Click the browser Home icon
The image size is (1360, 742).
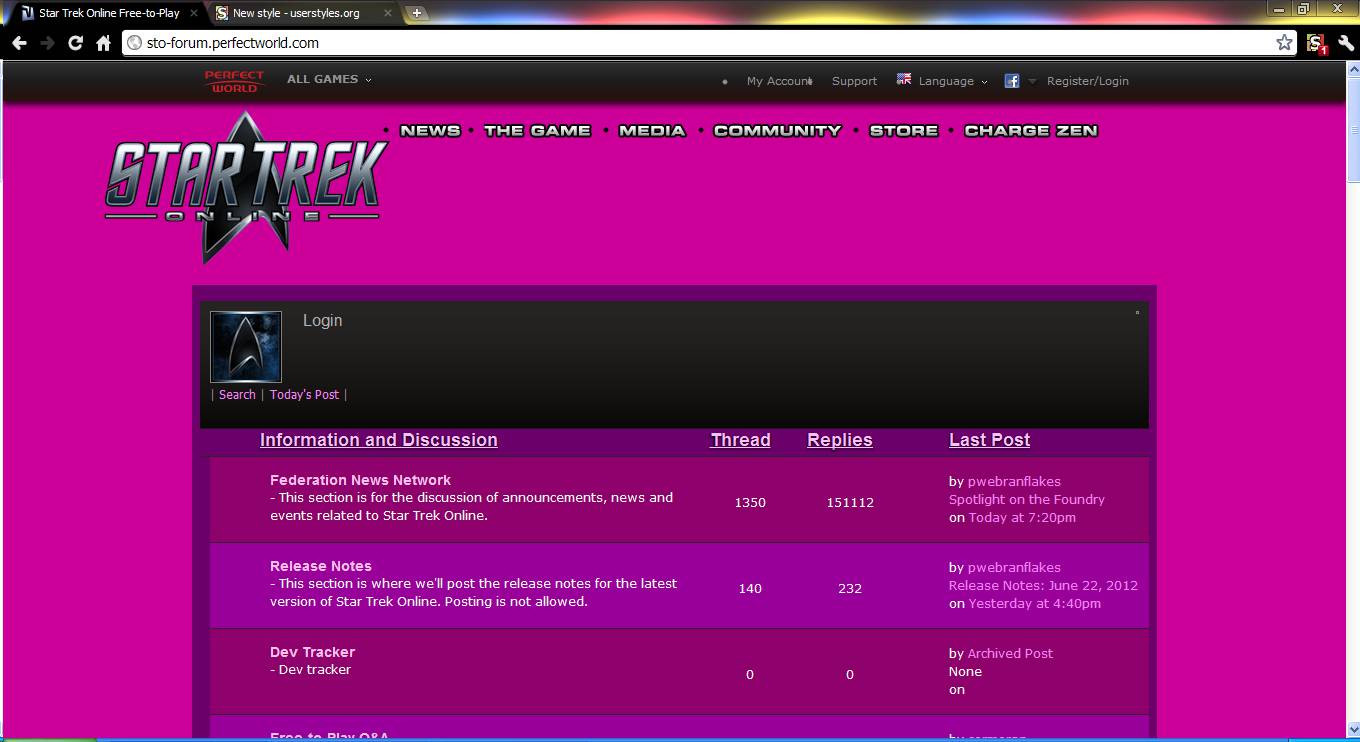(104, 43)
